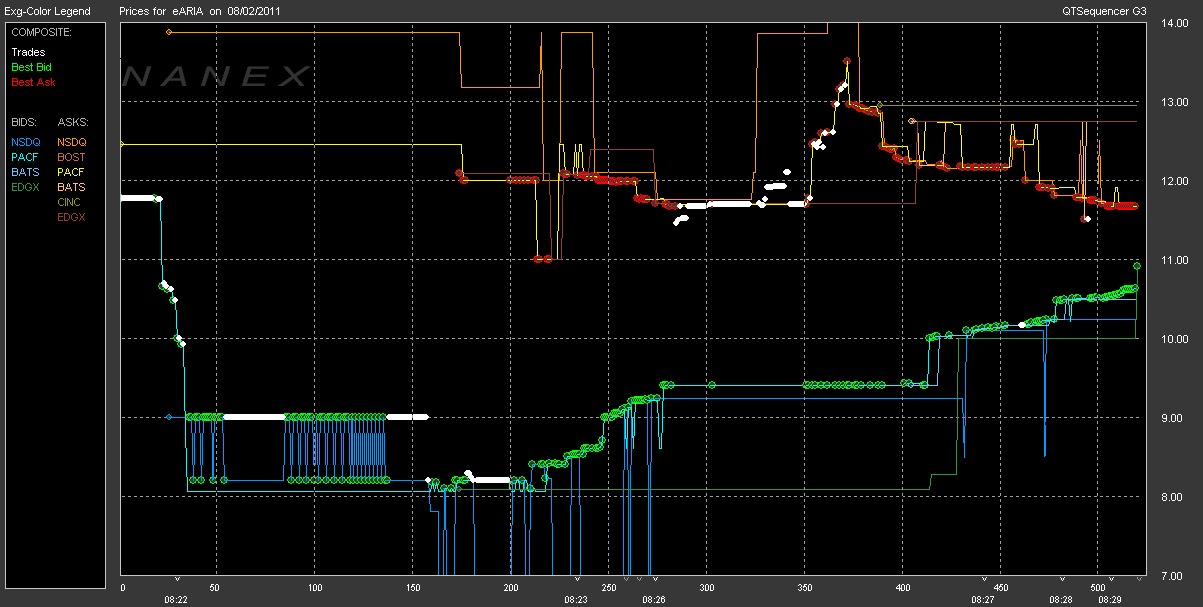Click the Trades composite legend entry
This screenshot has height=607, width=1203.
(x=28, y=52)
